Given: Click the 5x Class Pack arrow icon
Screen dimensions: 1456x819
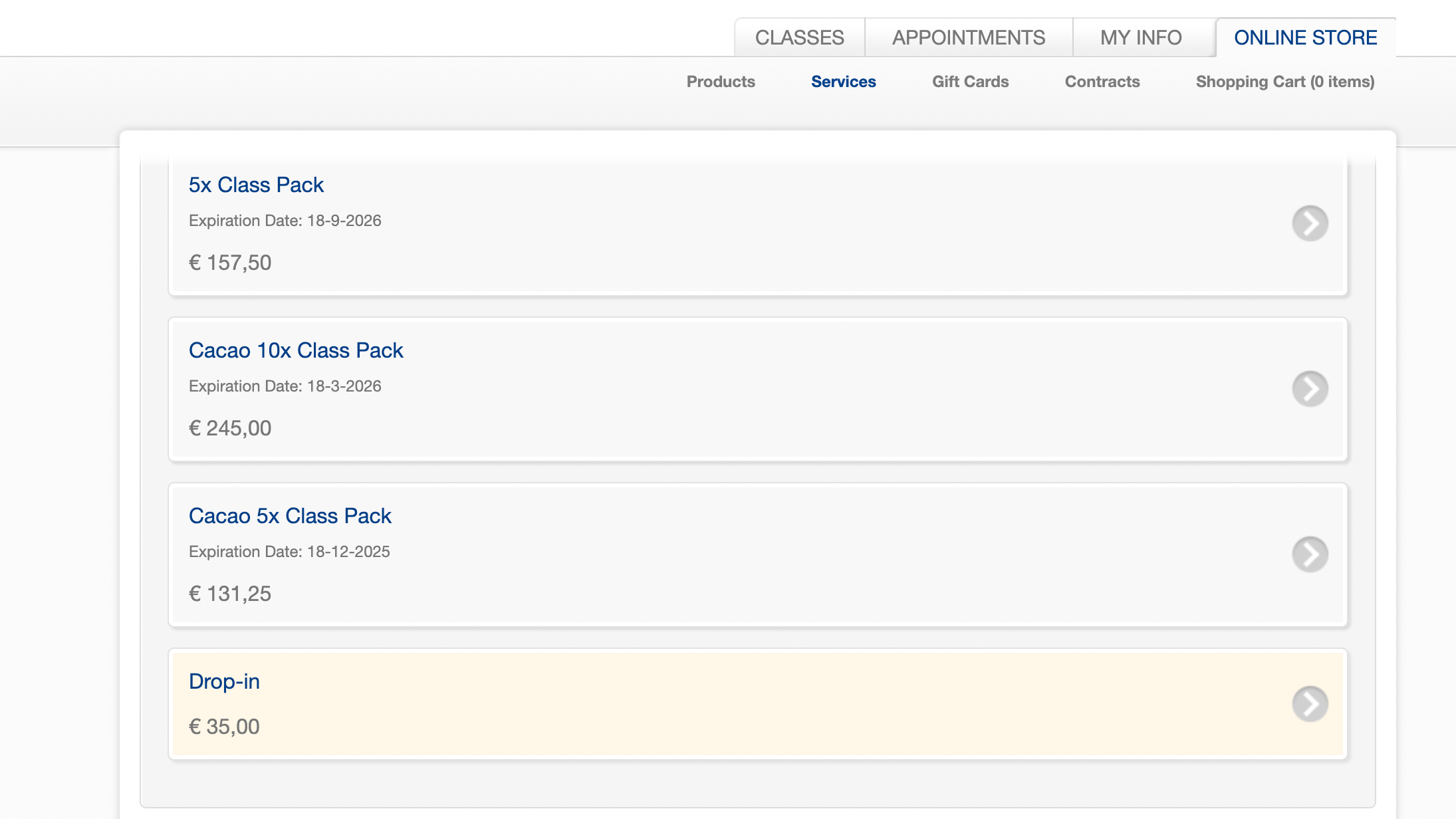Looking at the screenshot, I should click(x=1310, y=223).
